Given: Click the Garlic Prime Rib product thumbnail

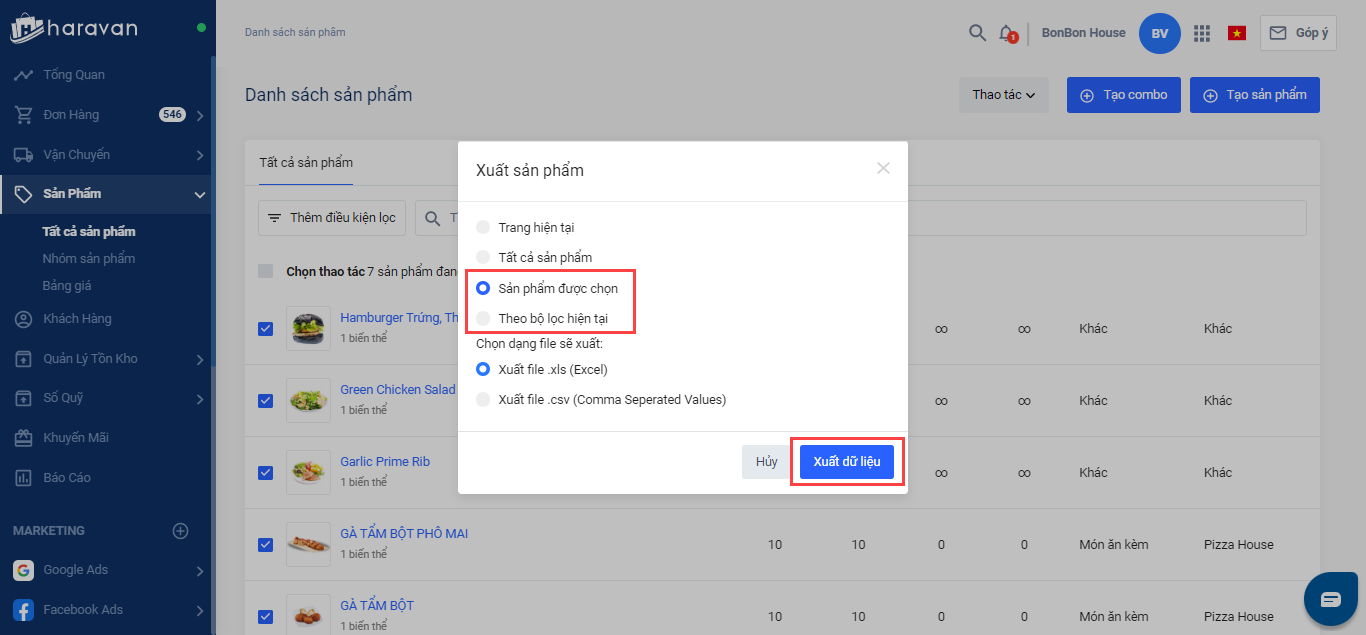Looking at the screenshot, I should pos(308,472).
